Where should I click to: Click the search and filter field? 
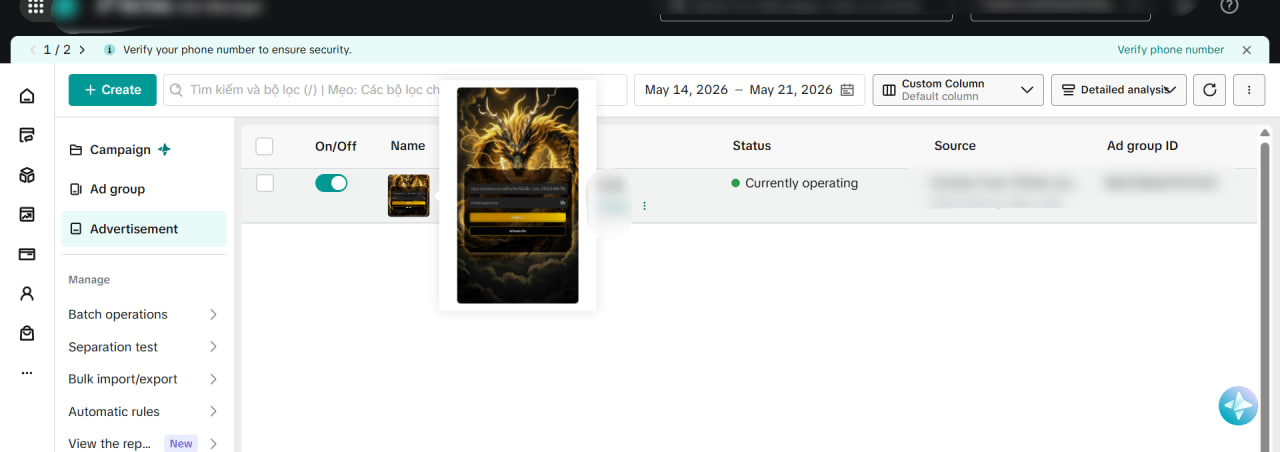point(395,90)
